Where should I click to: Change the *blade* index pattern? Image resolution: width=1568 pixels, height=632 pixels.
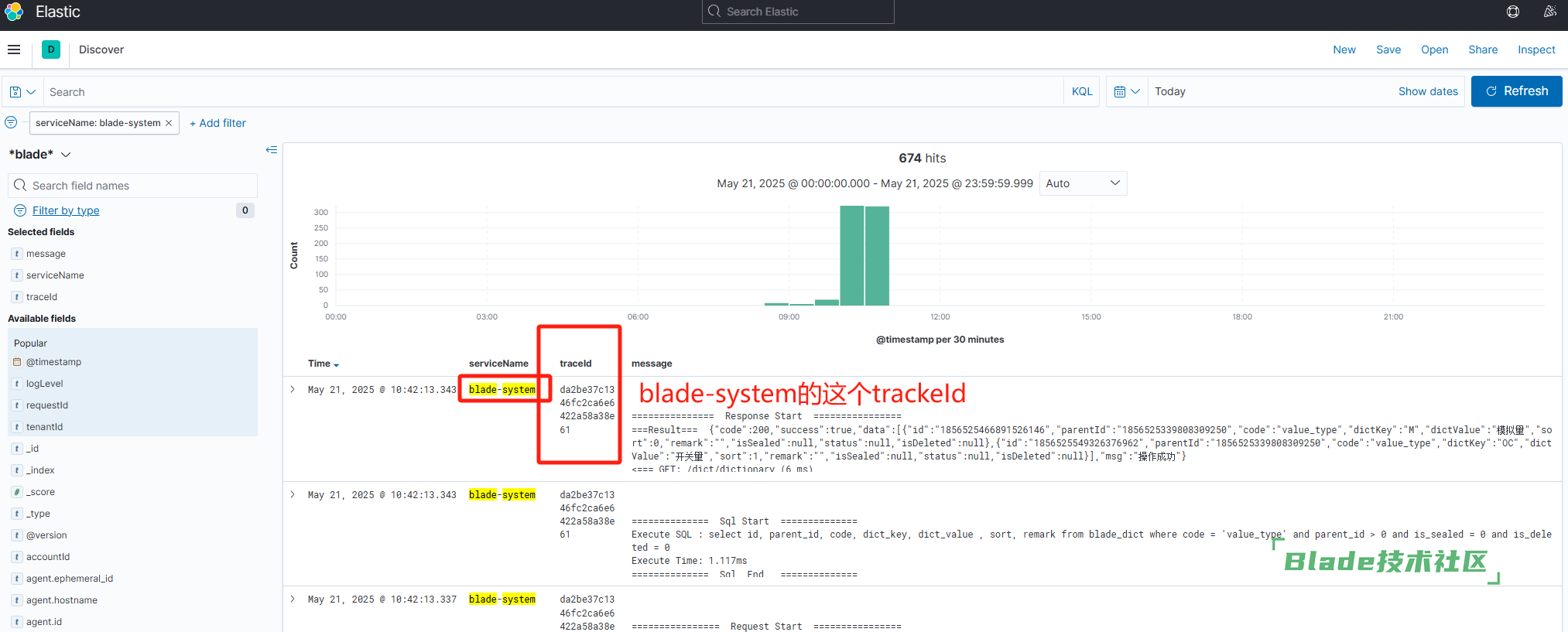(x=39, y=155)
